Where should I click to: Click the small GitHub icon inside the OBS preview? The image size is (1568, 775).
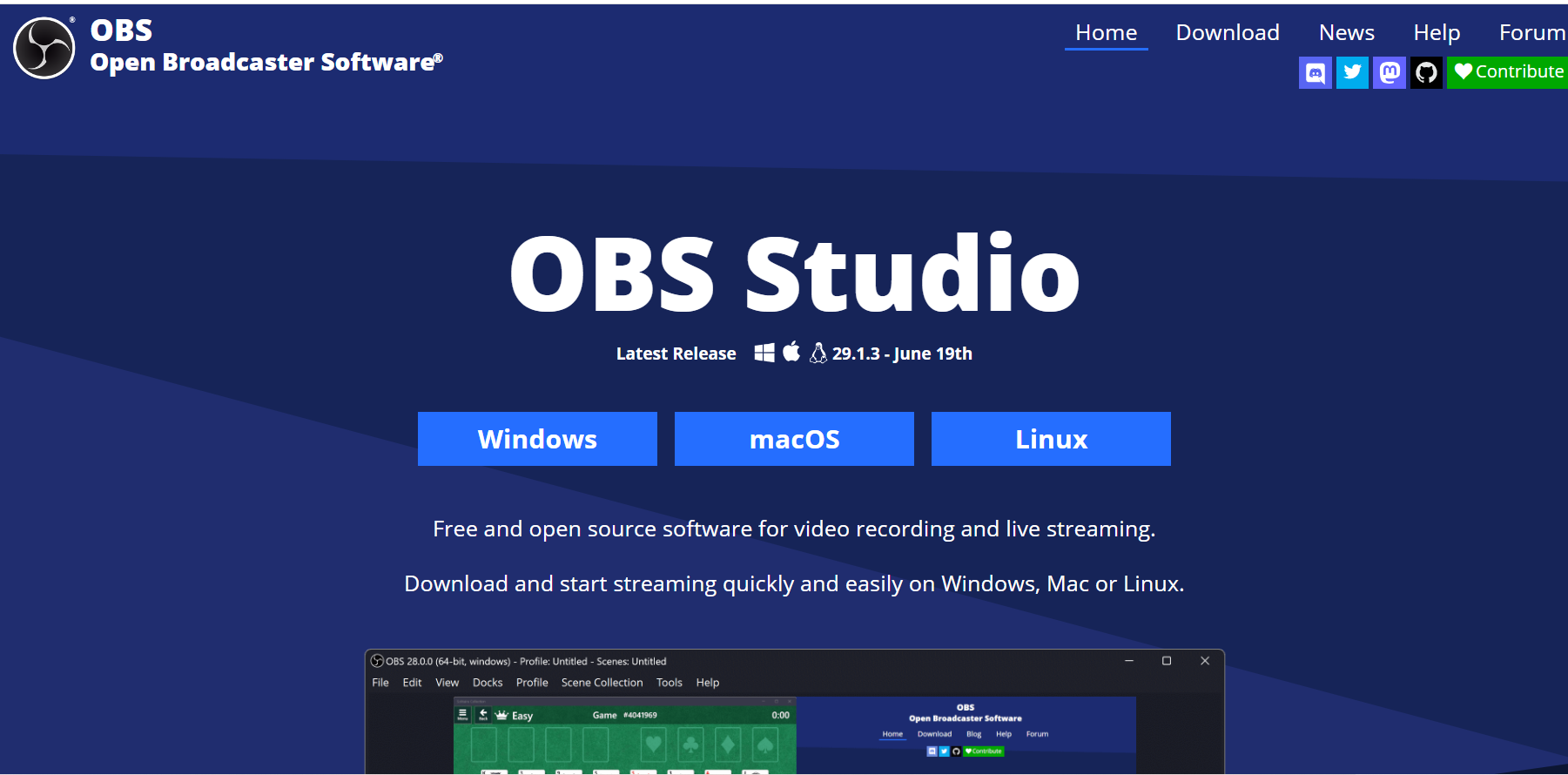956,751
